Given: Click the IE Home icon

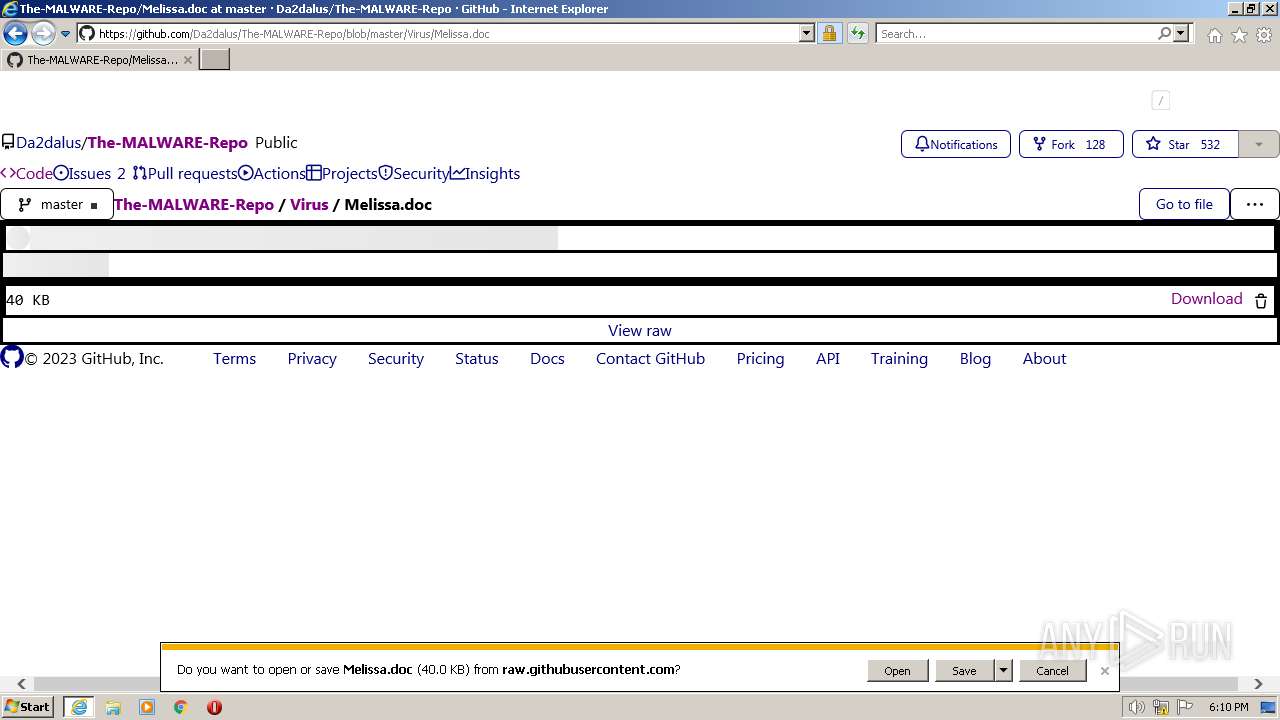Looking at the screenshot, I should [1214, 35].
